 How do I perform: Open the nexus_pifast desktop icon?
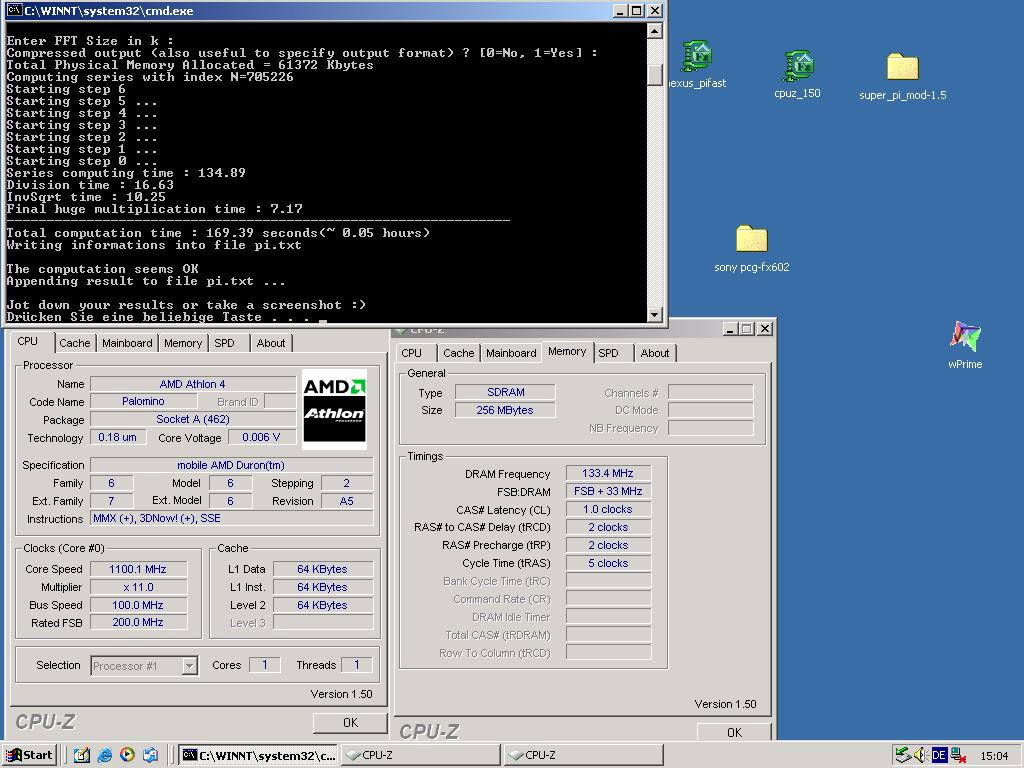[x=697, y=64]
